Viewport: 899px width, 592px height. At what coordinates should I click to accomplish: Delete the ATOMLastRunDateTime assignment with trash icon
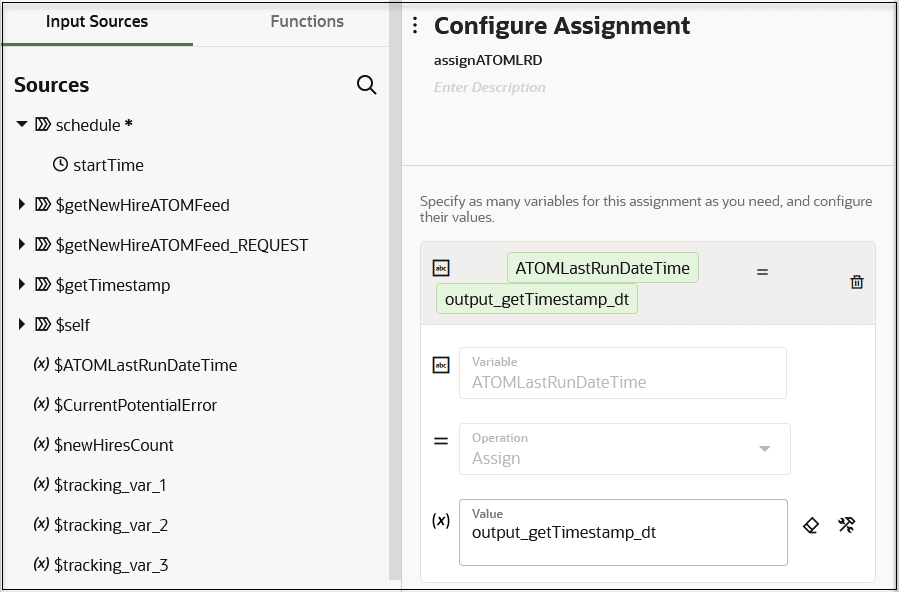pyautogui.click(x=856, y=282)
